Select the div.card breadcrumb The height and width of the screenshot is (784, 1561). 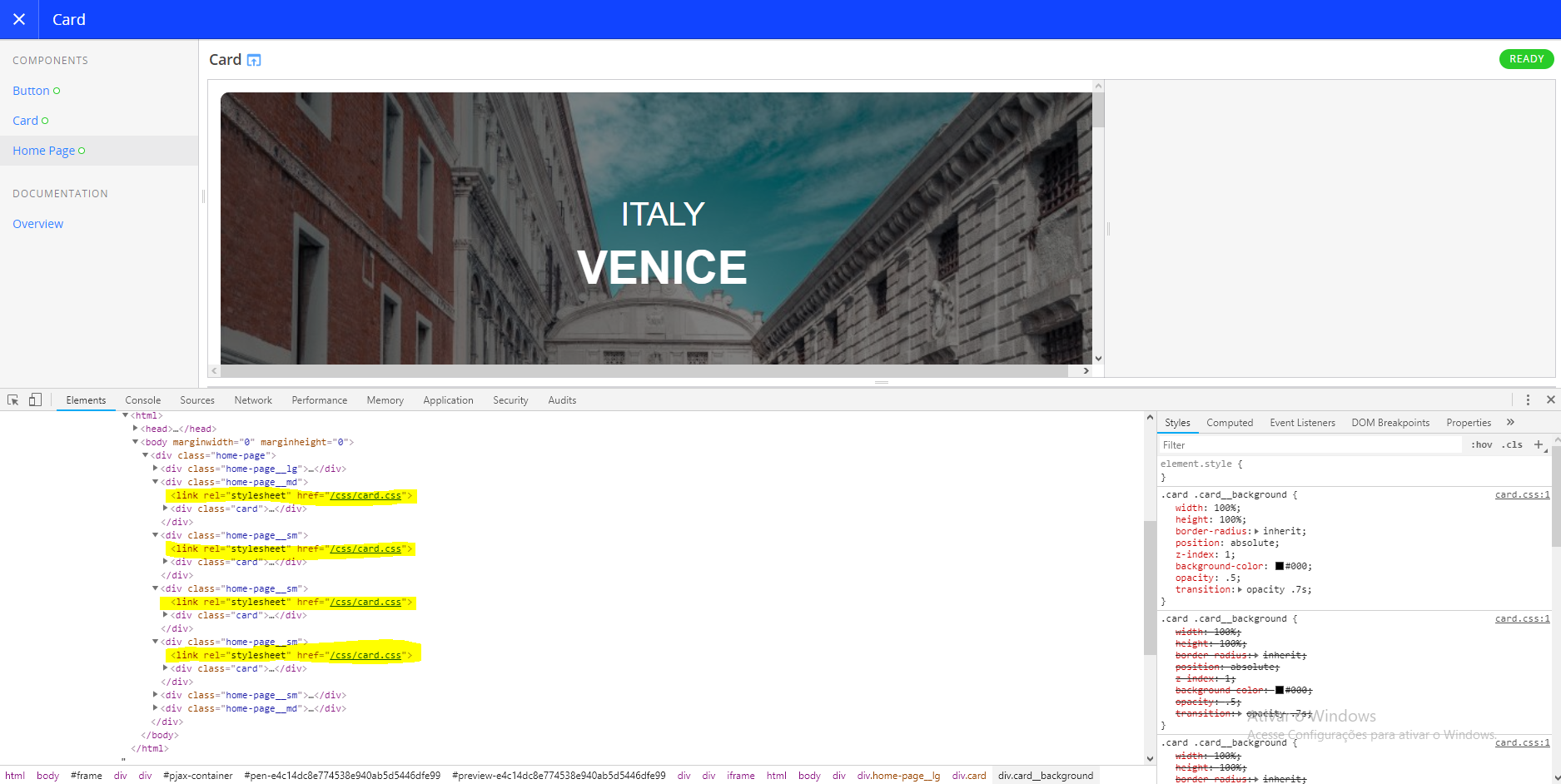(x=969, y=776)
